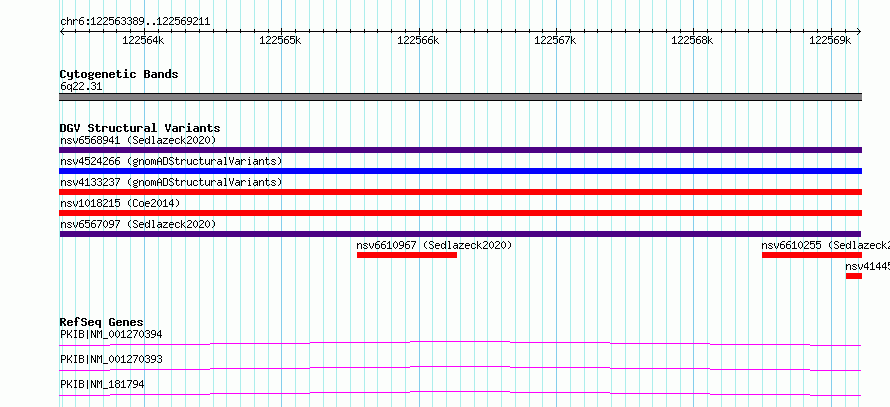The width and height of the screenshot is (890, 407).
Task: Click the nsv6610967 red variant bar
Action: (x=407, y=255)
